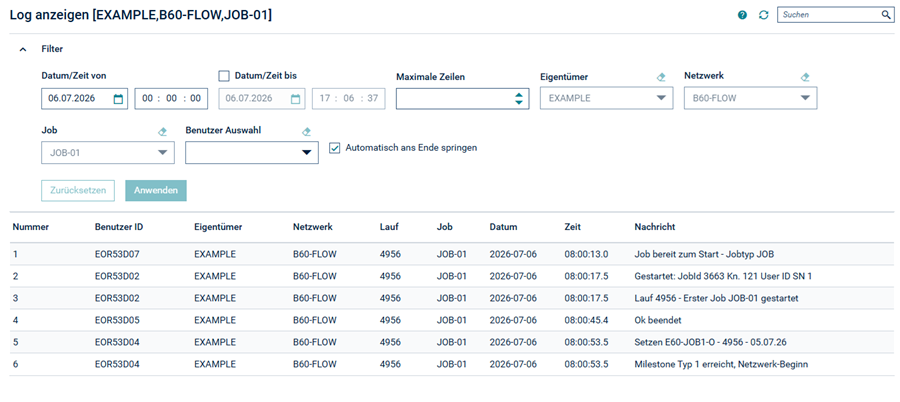
Task: Click the Eigentümer column header
Action: [218, 227]
